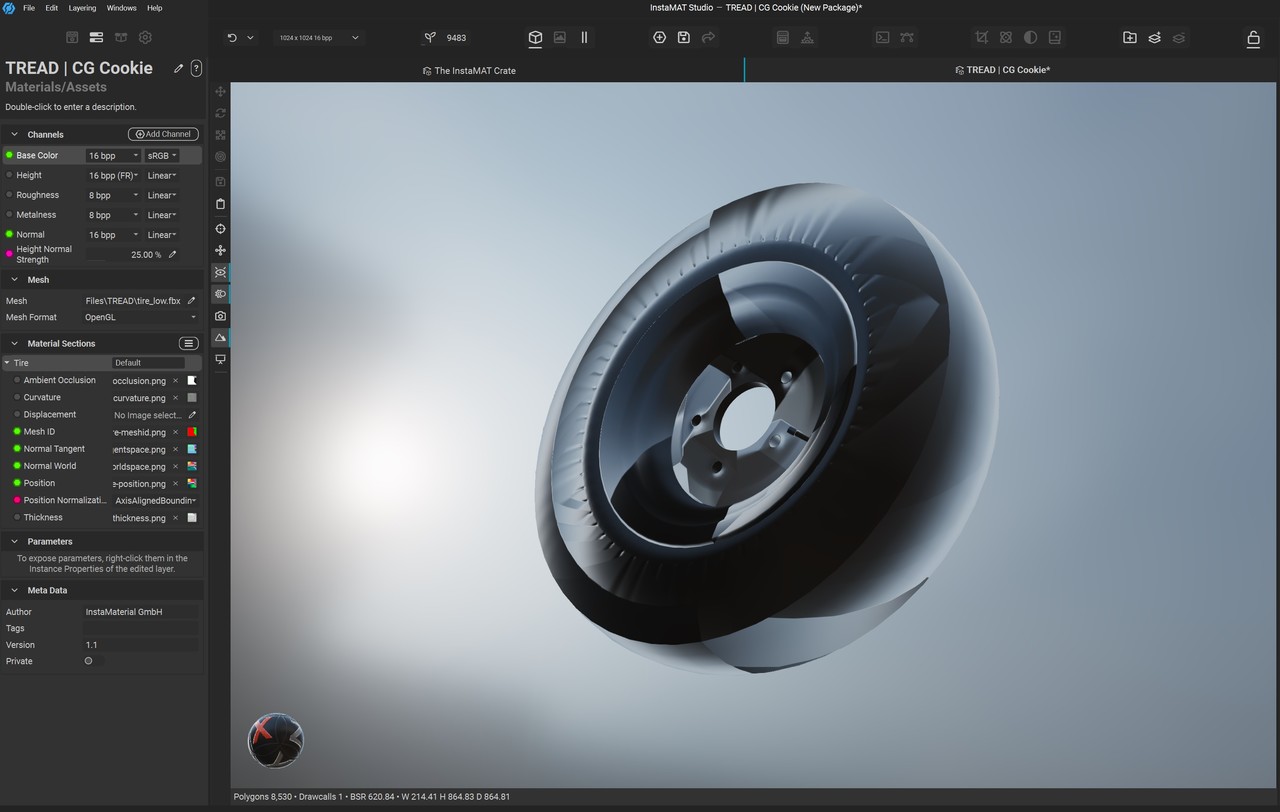Click the curve nodes icon
Viewport: 1280px width, 812px height.
click(907, 38)
